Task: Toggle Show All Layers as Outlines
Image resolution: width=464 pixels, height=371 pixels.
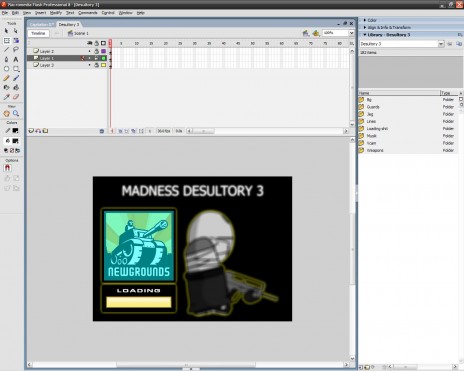Action: point(103,43)
